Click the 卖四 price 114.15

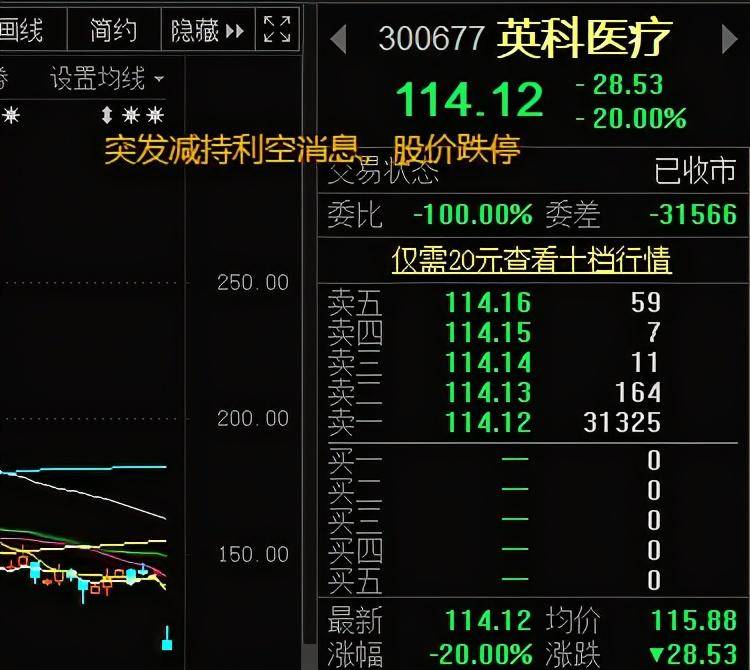(x=488, y=332)
